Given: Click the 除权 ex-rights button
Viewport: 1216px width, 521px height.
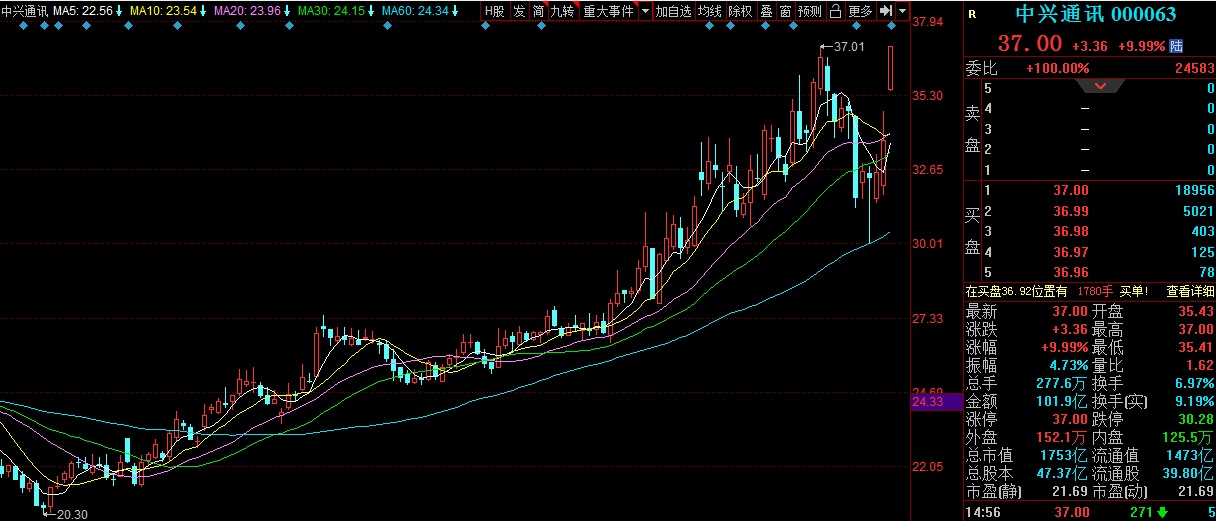Looking at the screenshot, I should coord(740,11).
